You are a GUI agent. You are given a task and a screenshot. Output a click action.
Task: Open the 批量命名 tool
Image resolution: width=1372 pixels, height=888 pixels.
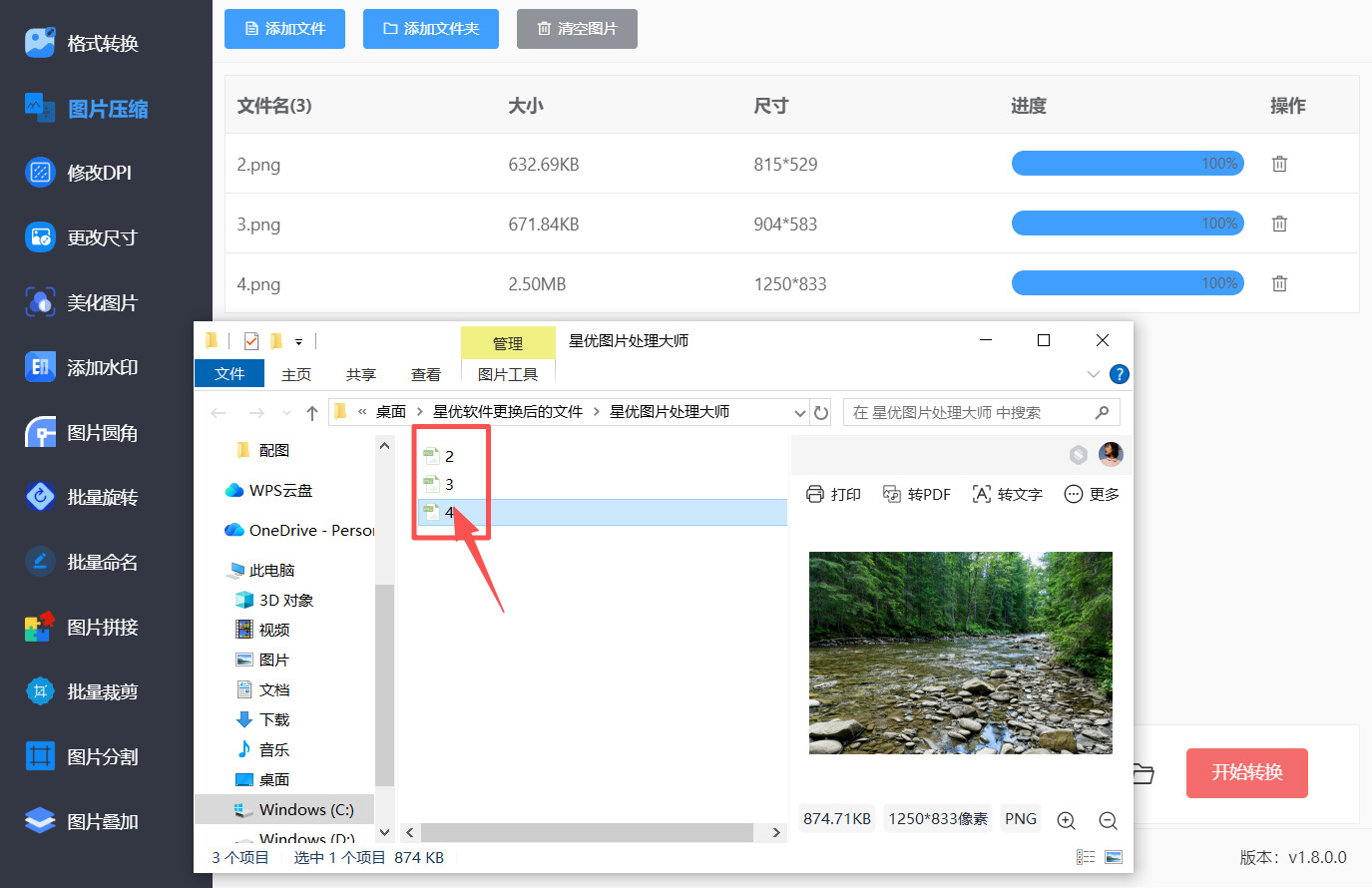(x=82, y=562)
